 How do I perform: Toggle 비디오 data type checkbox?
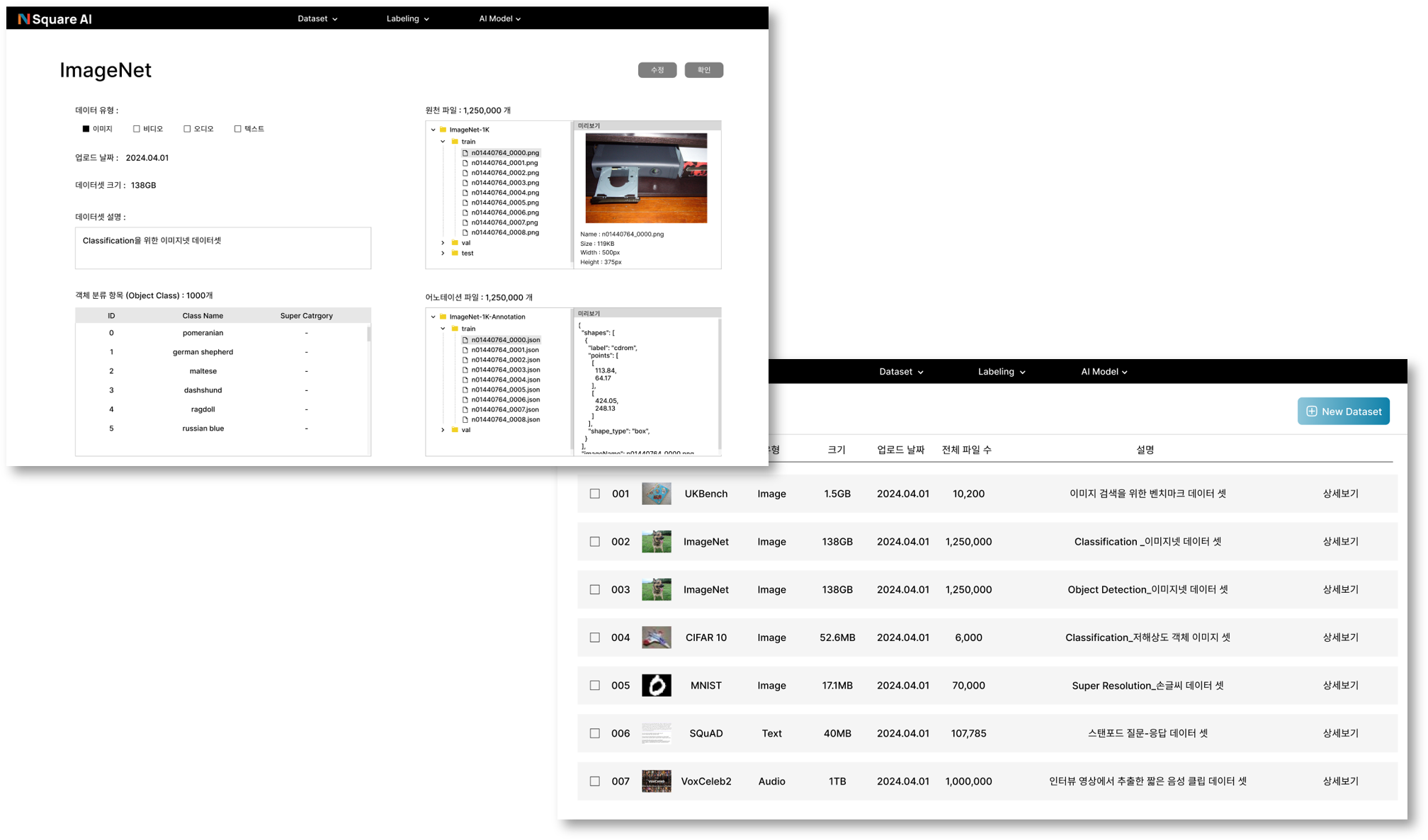pos(137,129)
